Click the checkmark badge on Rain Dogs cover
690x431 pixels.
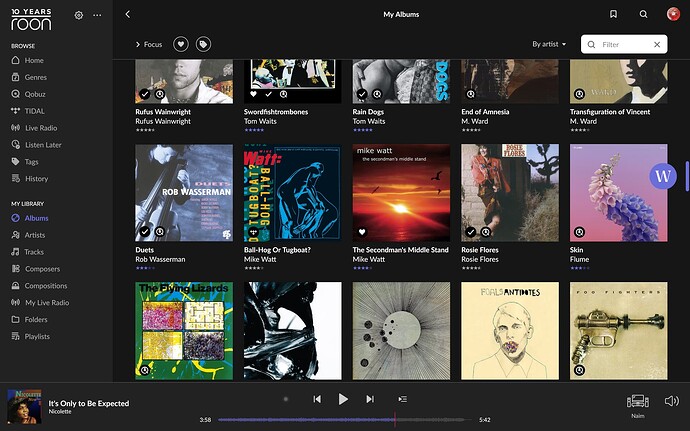coord(362,94)
